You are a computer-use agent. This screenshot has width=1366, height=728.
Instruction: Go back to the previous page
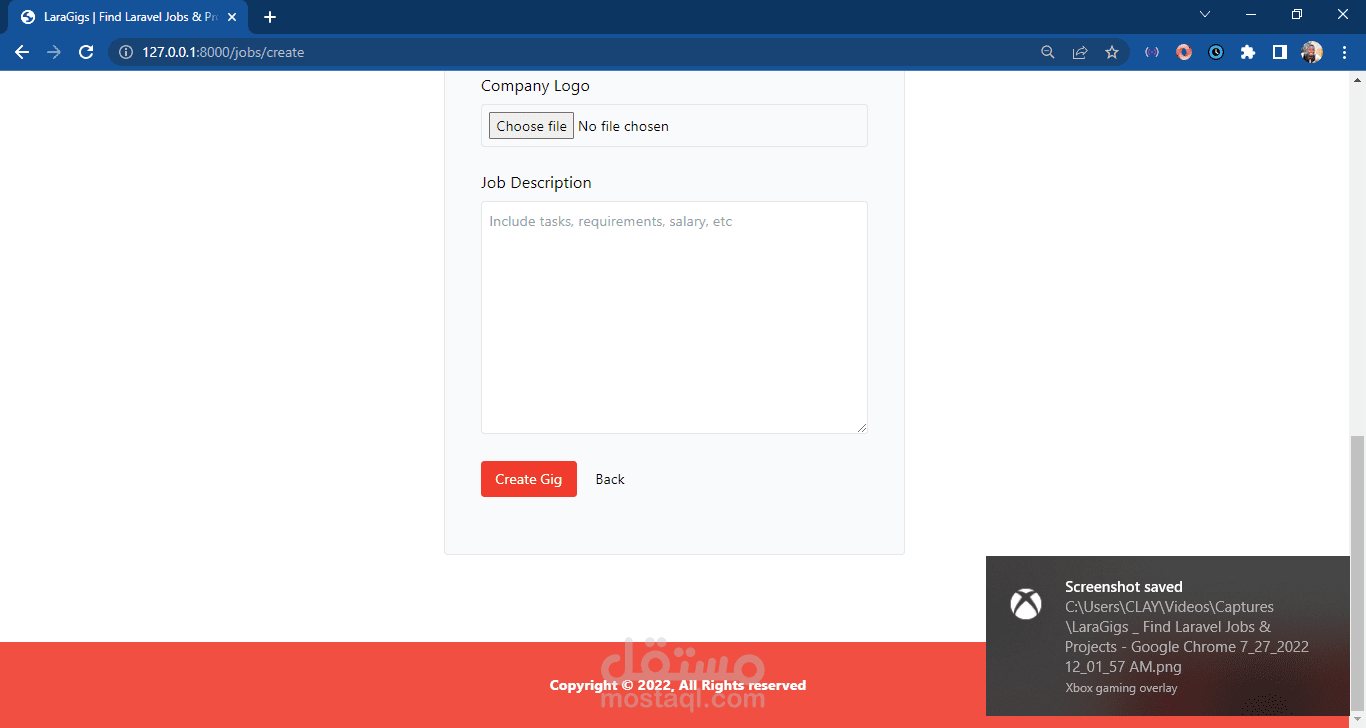click(x=22, y=52)
